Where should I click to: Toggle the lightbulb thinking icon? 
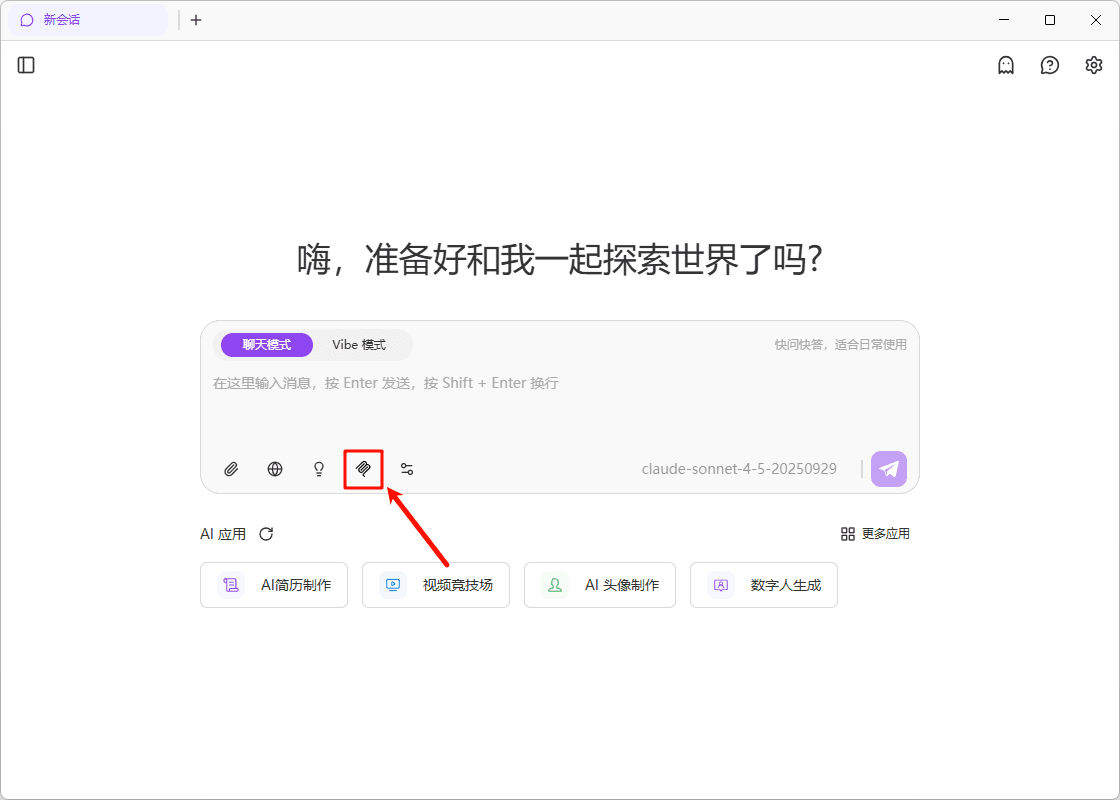coord(319,469)
